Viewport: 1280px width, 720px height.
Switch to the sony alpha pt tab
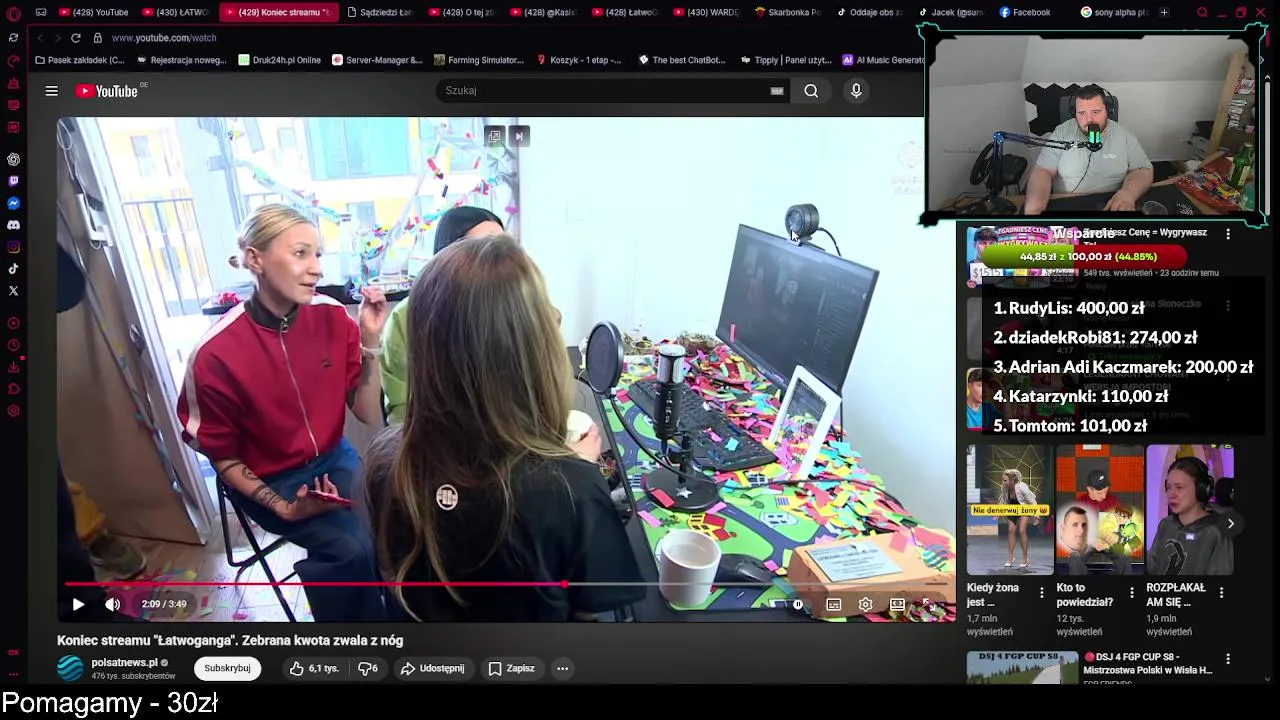(x=1114, y=12)
